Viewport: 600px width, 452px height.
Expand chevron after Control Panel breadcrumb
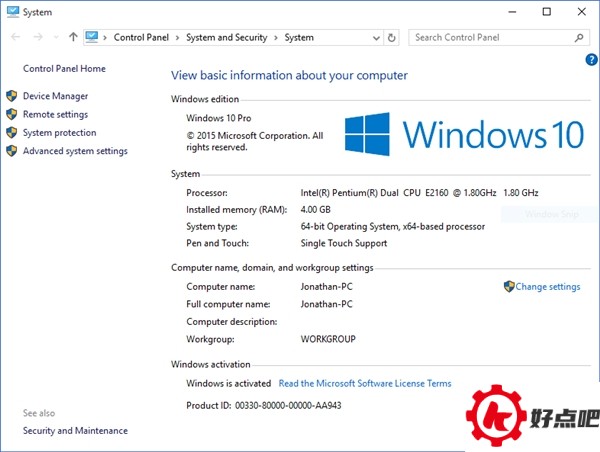[x=177, y=38]
